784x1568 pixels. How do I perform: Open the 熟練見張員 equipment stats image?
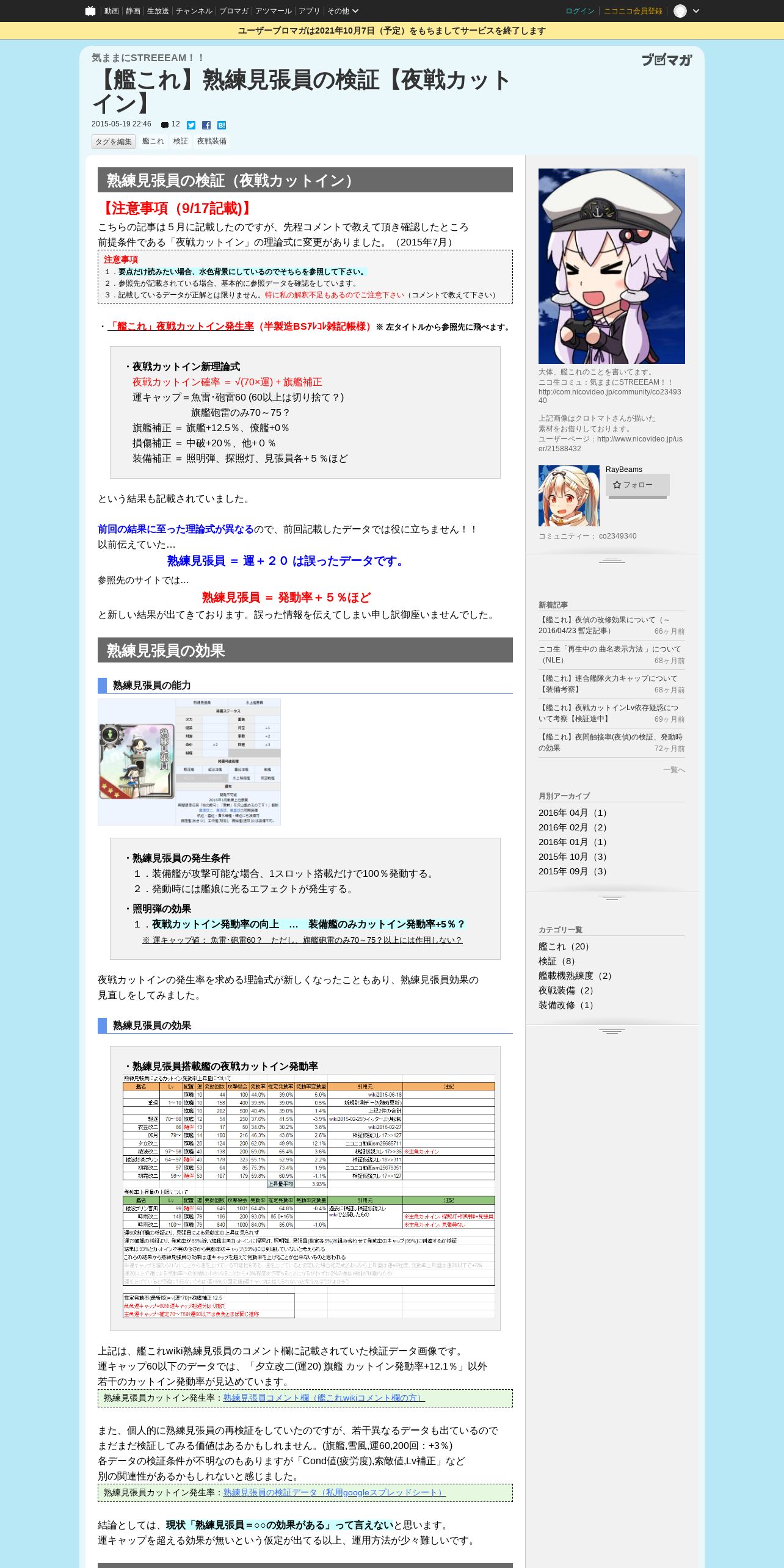tap(189, 762)
